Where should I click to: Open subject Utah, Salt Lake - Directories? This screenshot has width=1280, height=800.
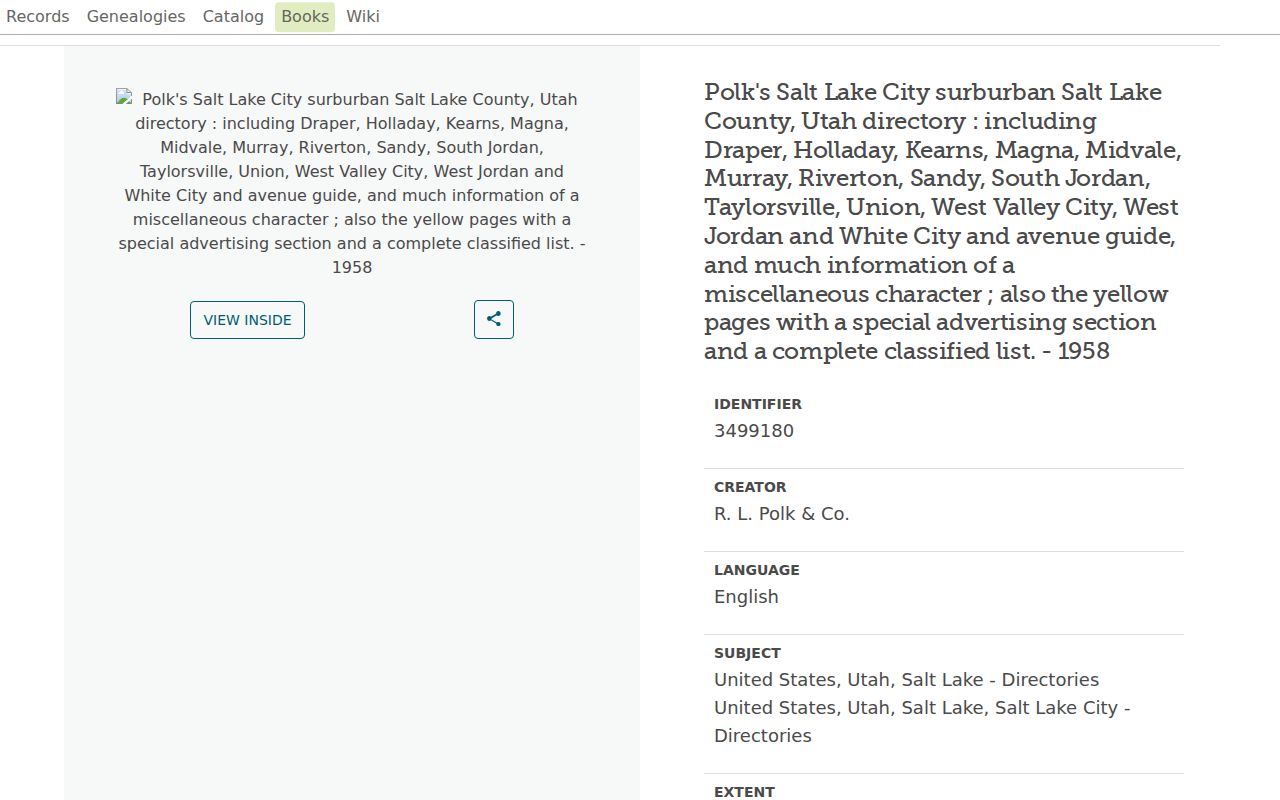click(906, 680)
